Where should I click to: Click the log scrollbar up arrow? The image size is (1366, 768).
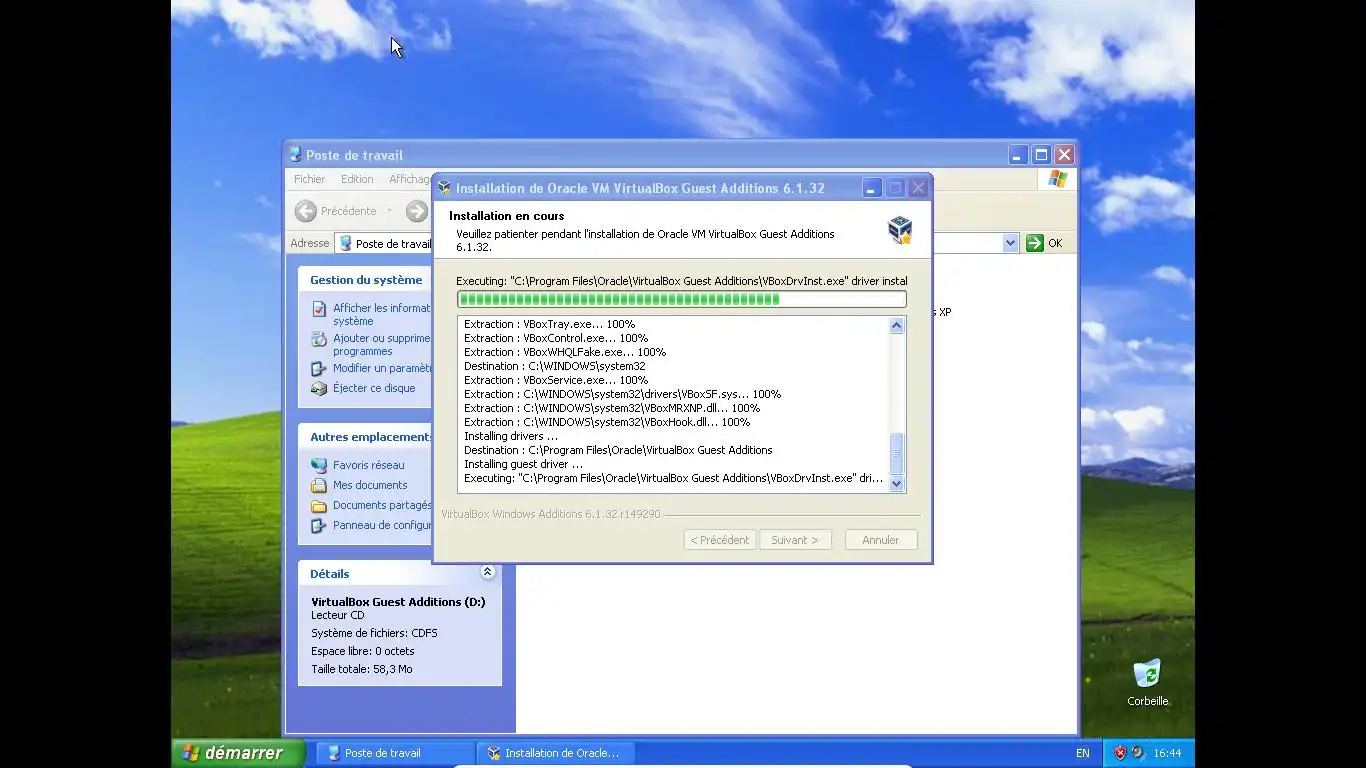(896, 325)
